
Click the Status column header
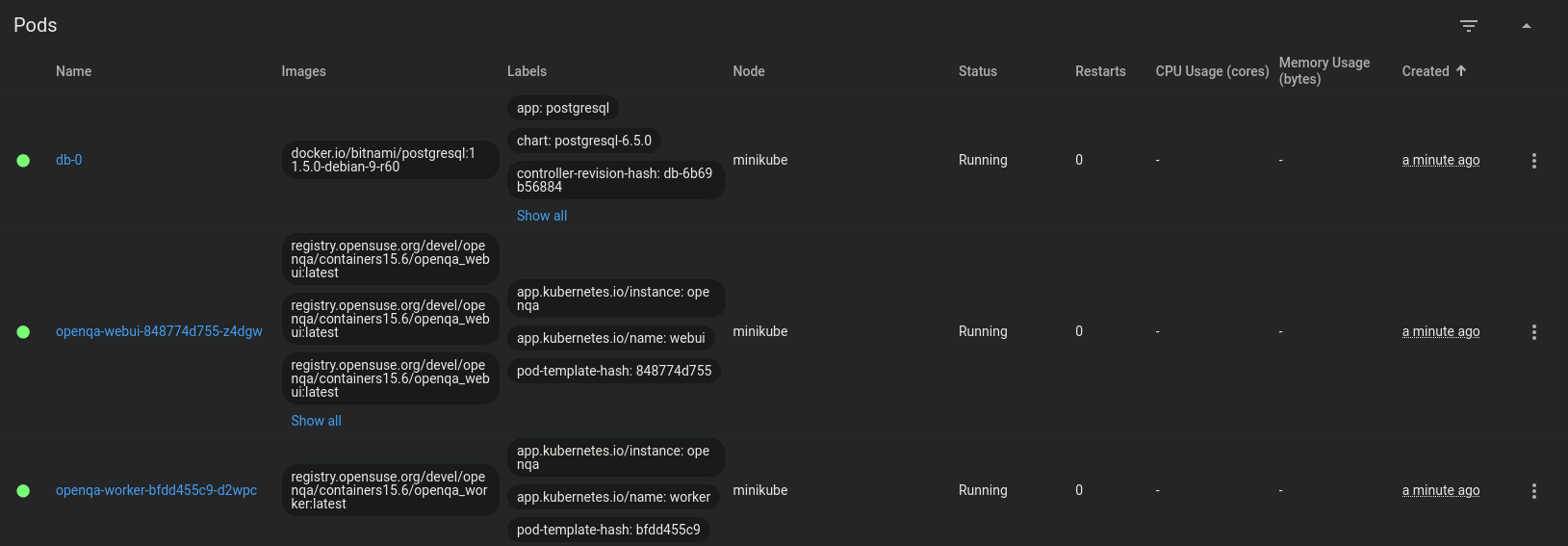977,71
